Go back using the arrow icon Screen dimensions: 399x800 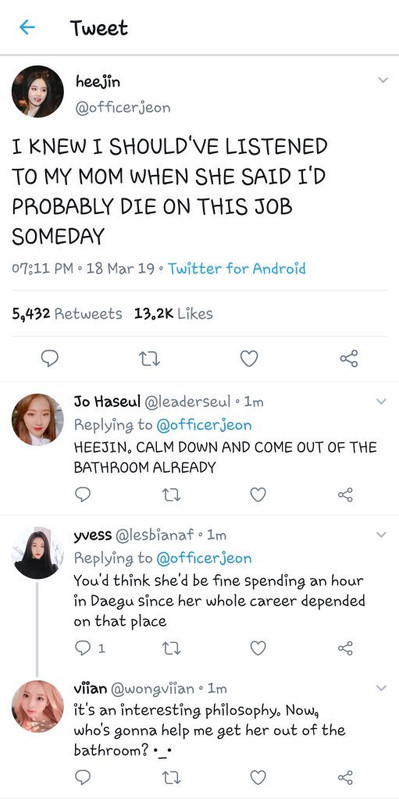click(x=27, y=27)
